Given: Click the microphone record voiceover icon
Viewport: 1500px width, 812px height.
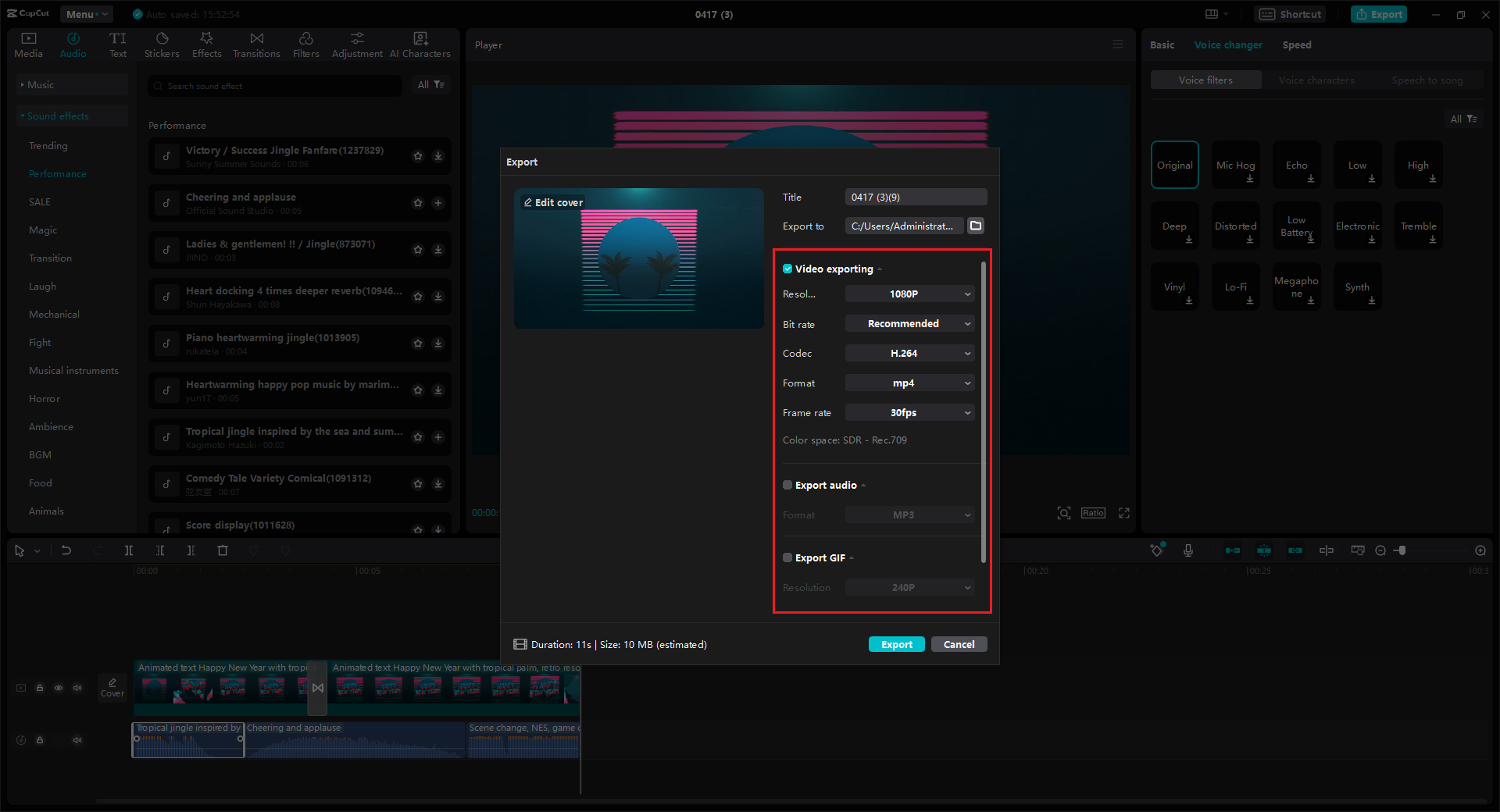Looking at the screenshot, I should (x=1188, y=550).
